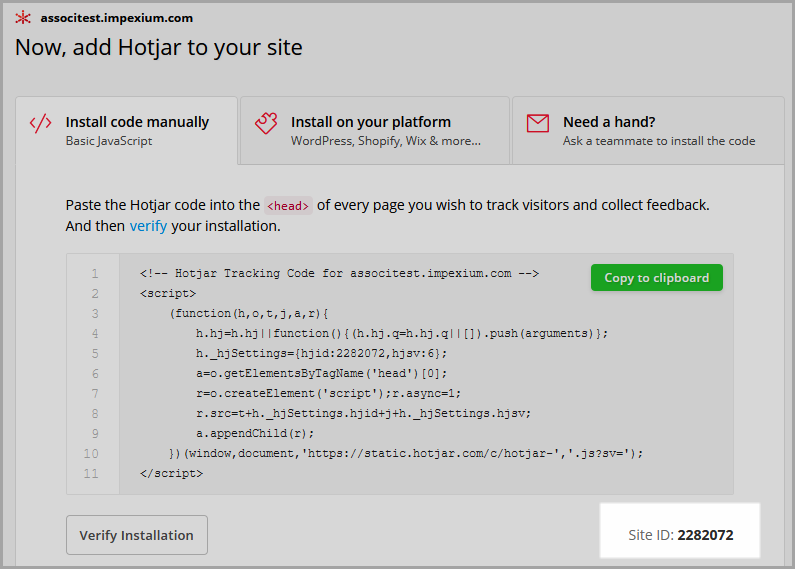Click line number 1 in code gutter
795x569 pixels.
[x=95, y=274]
